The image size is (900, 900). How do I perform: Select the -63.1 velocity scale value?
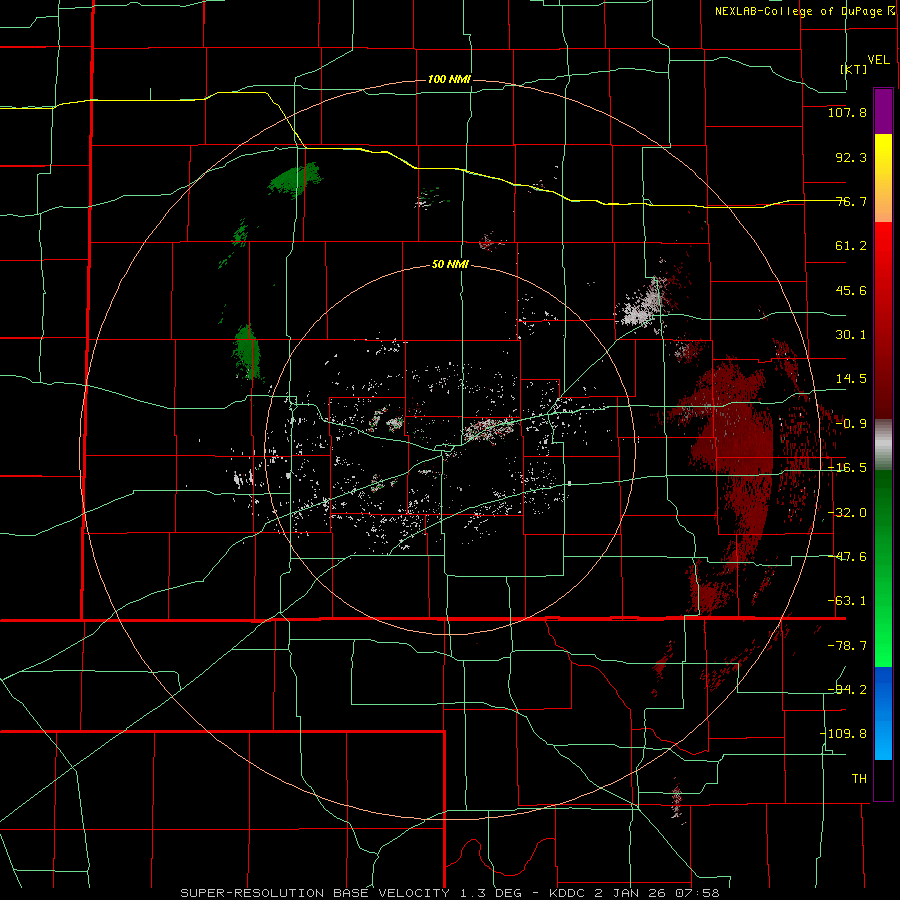847,601
